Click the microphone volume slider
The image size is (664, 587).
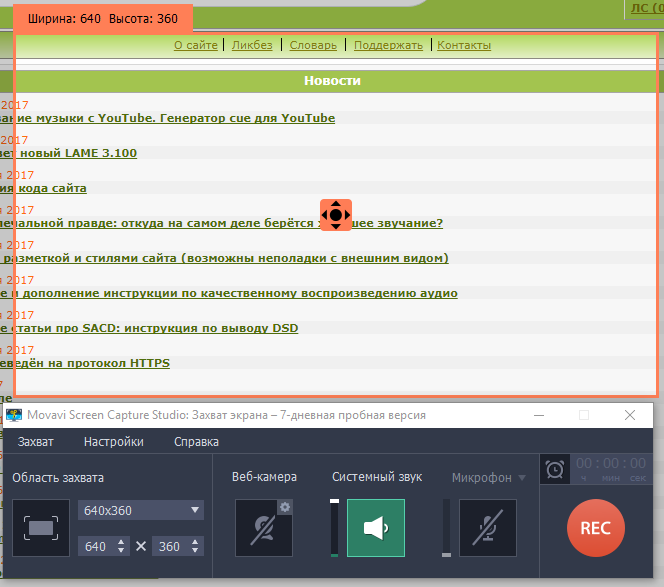(x=446, y=528)
